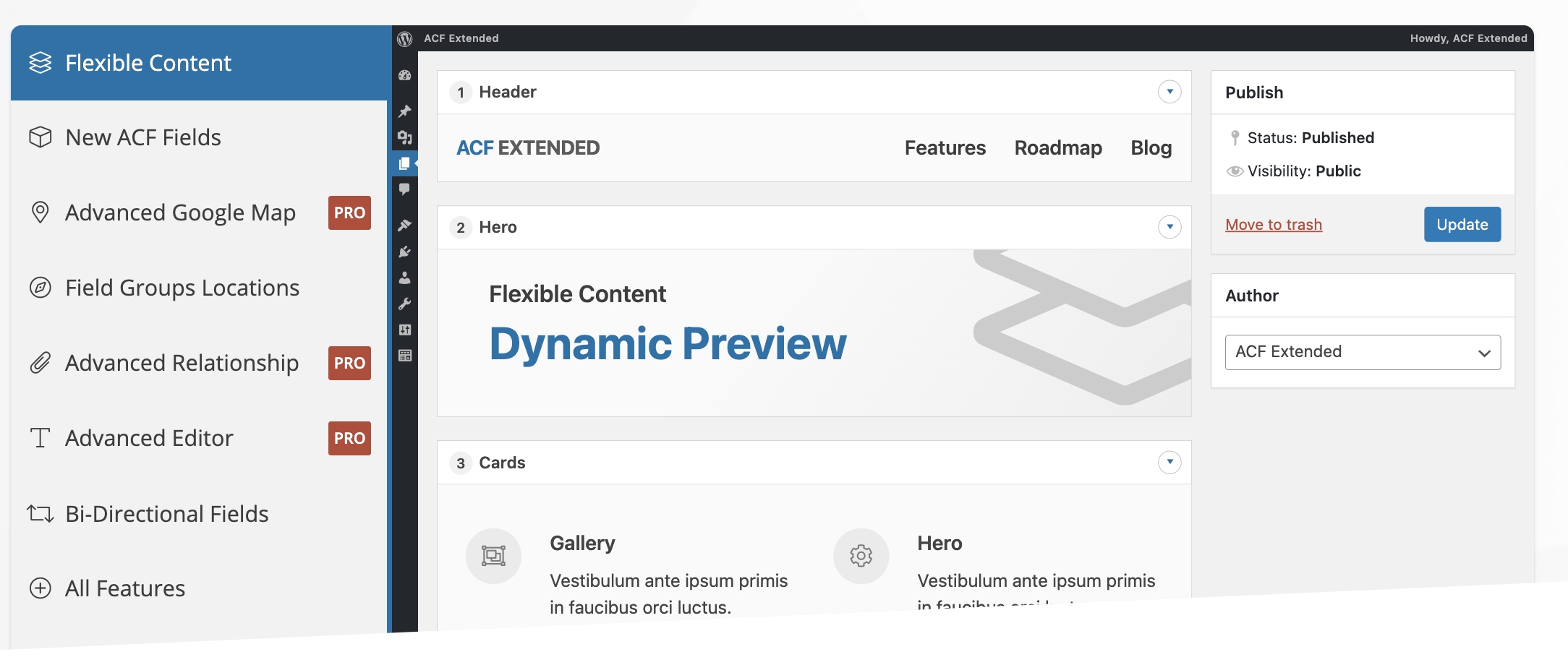
Task: Collapse the Cards layout toggle arrow
Action: (1169, 462)
